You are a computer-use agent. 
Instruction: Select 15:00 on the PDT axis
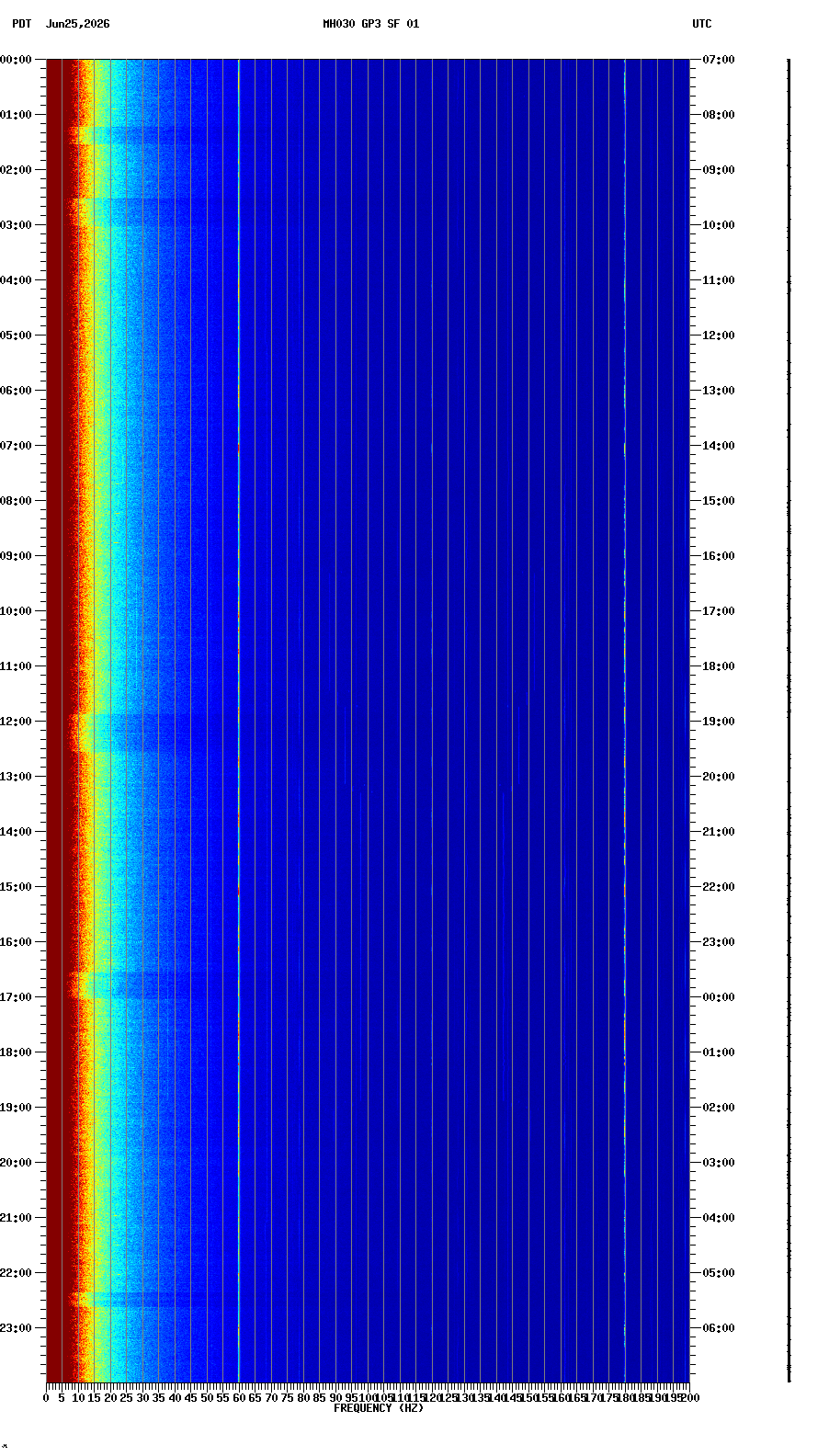(16, 887)
